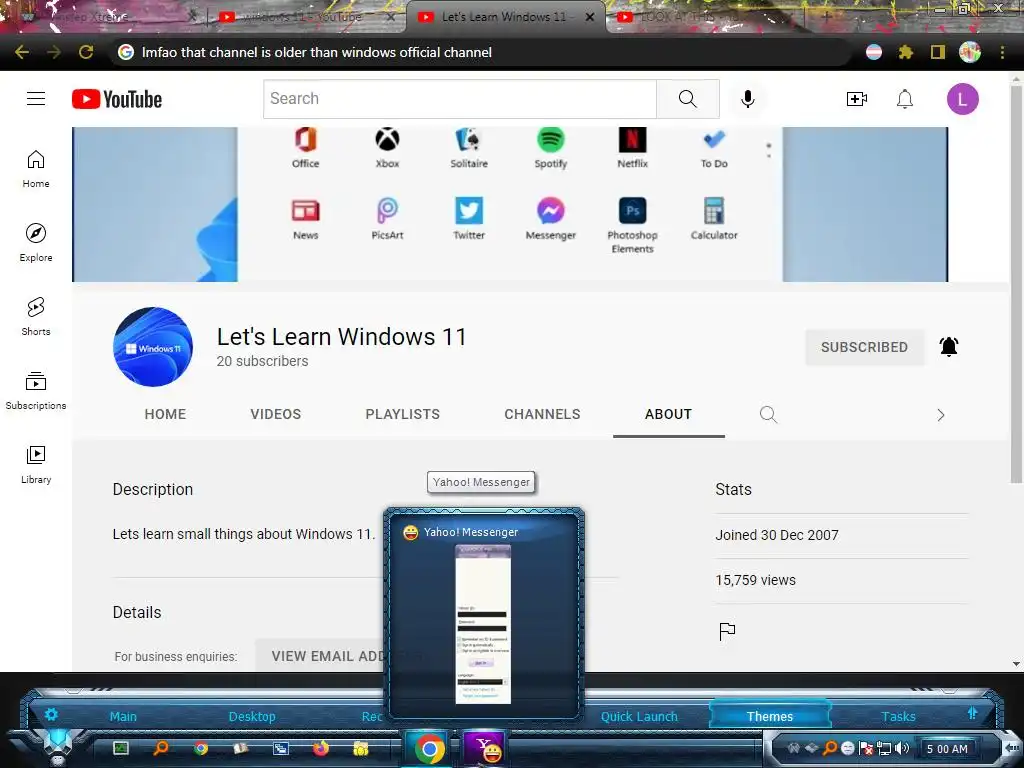Click the system tray volume speaker
The image size is (1024, 768).
pyautogui.click(x=903, y=748)
